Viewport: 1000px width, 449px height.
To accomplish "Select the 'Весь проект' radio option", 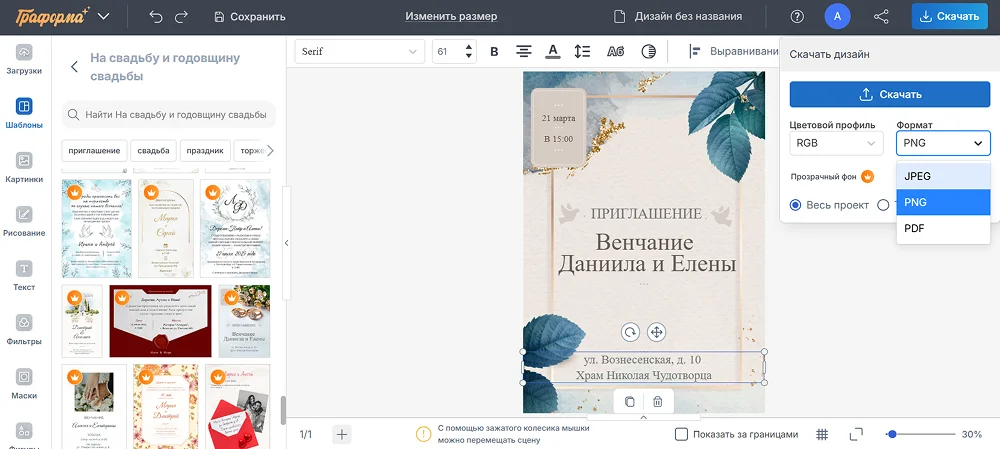I will pyautogui.click(x=796, y=205).
